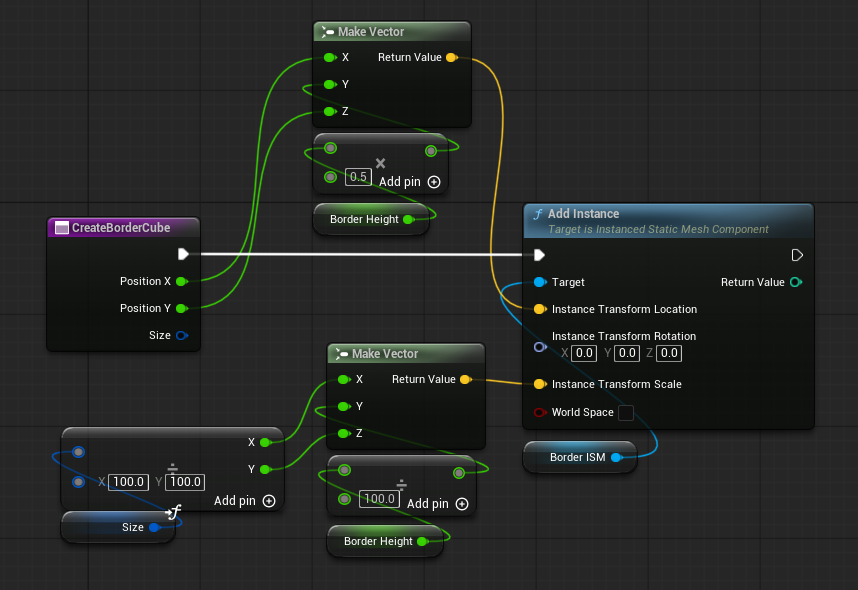Image resolution: width=858 pixels, height=590 pixels.
Task: Add pin on the multiply node
Action: point(433,182)
